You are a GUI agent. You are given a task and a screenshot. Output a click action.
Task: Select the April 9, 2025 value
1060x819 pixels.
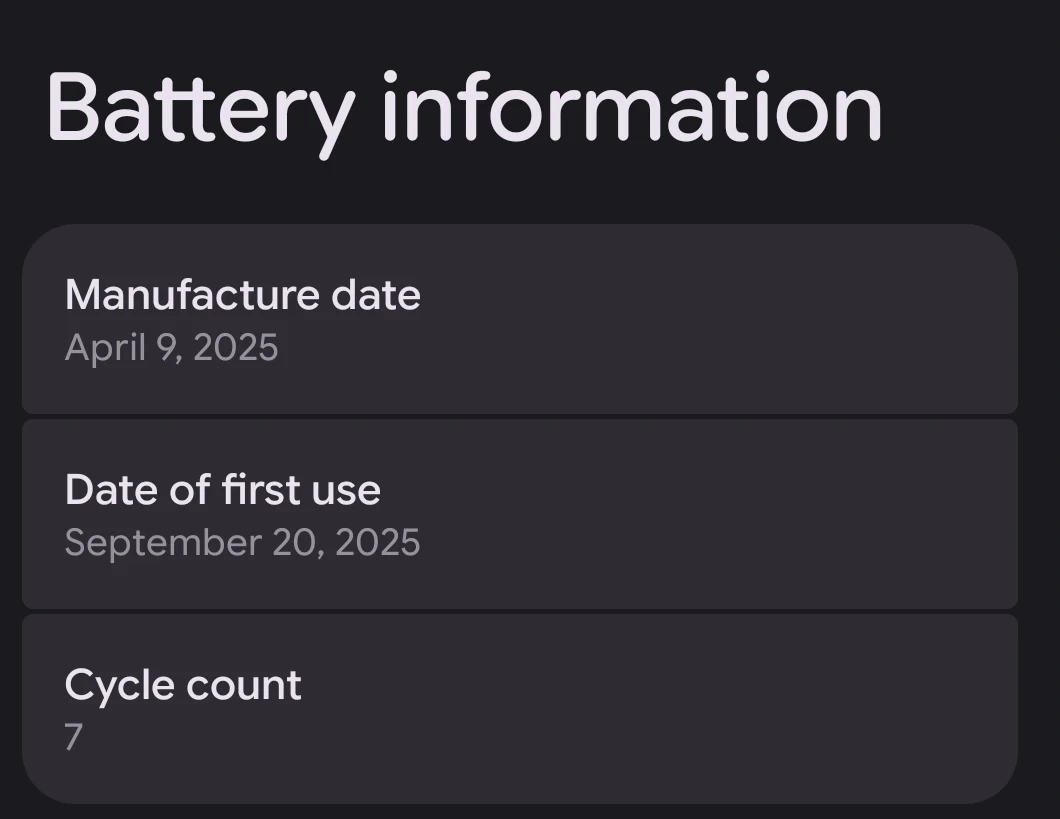(x=172, y=348)
